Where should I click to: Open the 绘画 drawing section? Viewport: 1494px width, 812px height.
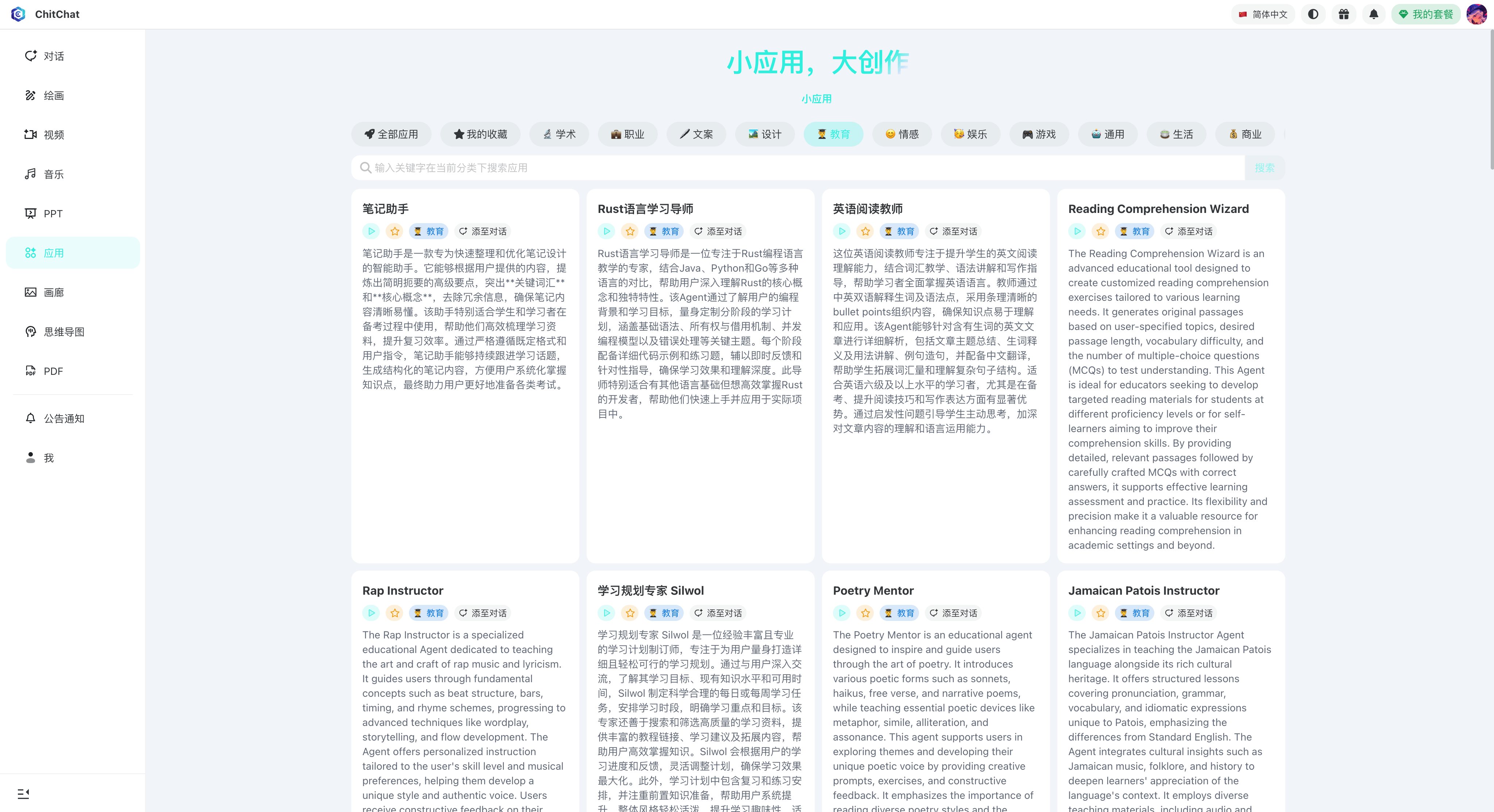(53, 95)
